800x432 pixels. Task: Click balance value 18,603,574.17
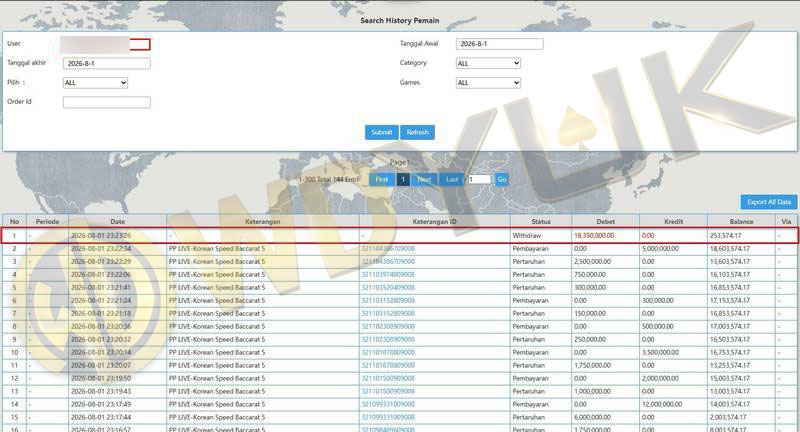pyautogui.click(x=730, y=249)
